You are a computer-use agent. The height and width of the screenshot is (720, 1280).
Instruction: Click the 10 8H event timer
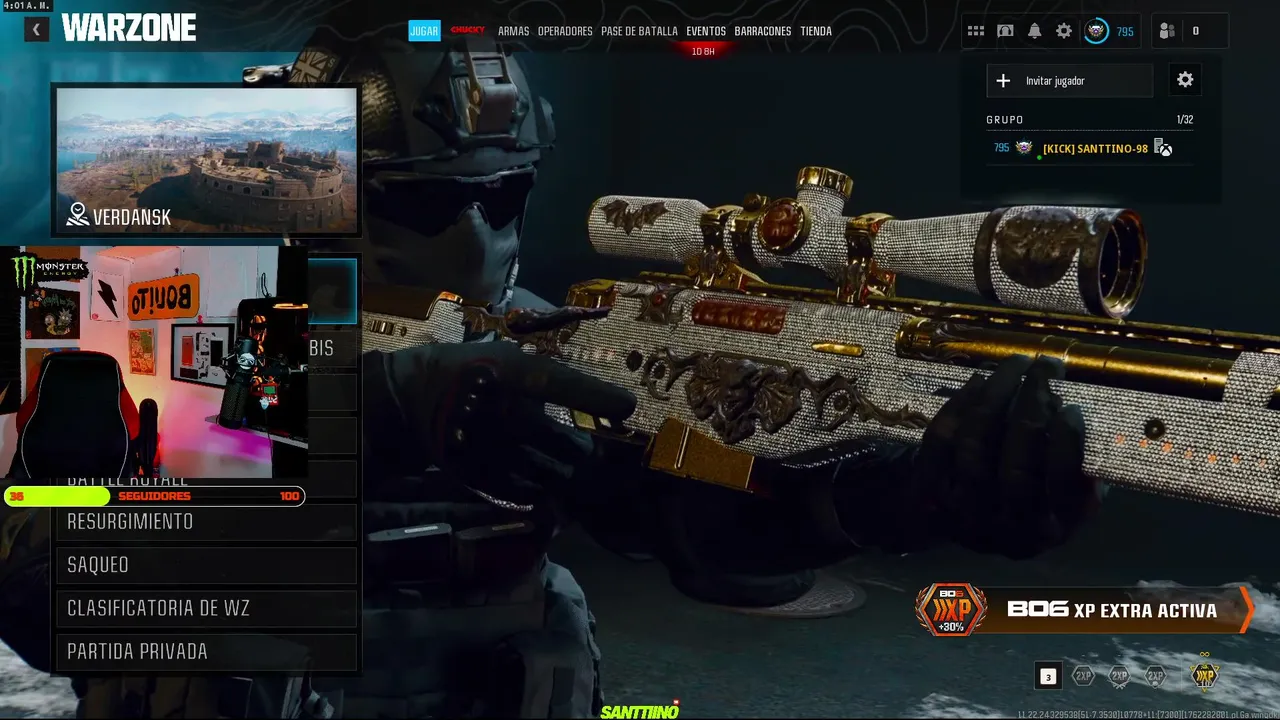[x=704, y=51]
